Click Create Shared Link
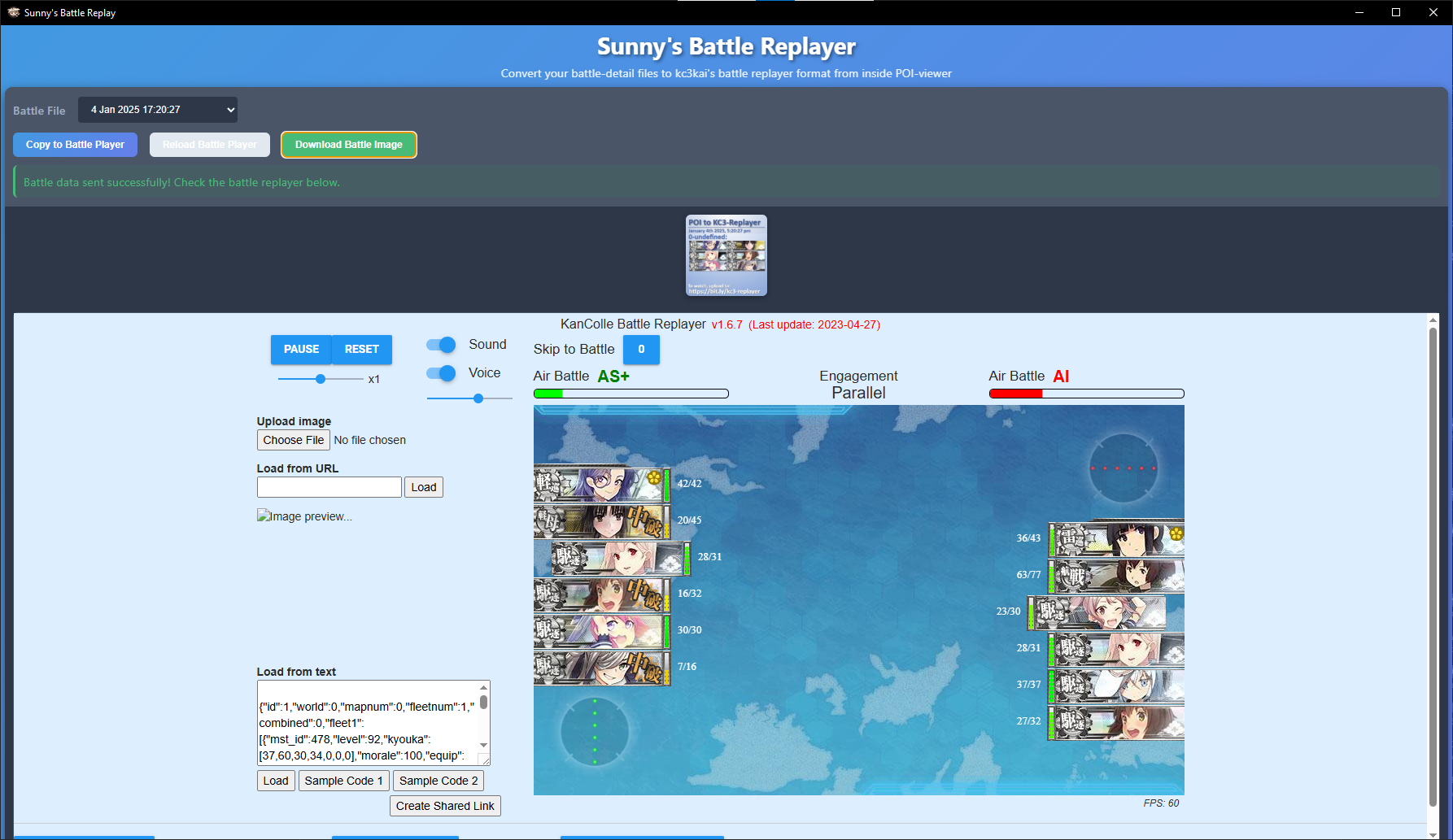This screenshot has width=1453, height=840. pyautogui.click(x=445, y=805)
